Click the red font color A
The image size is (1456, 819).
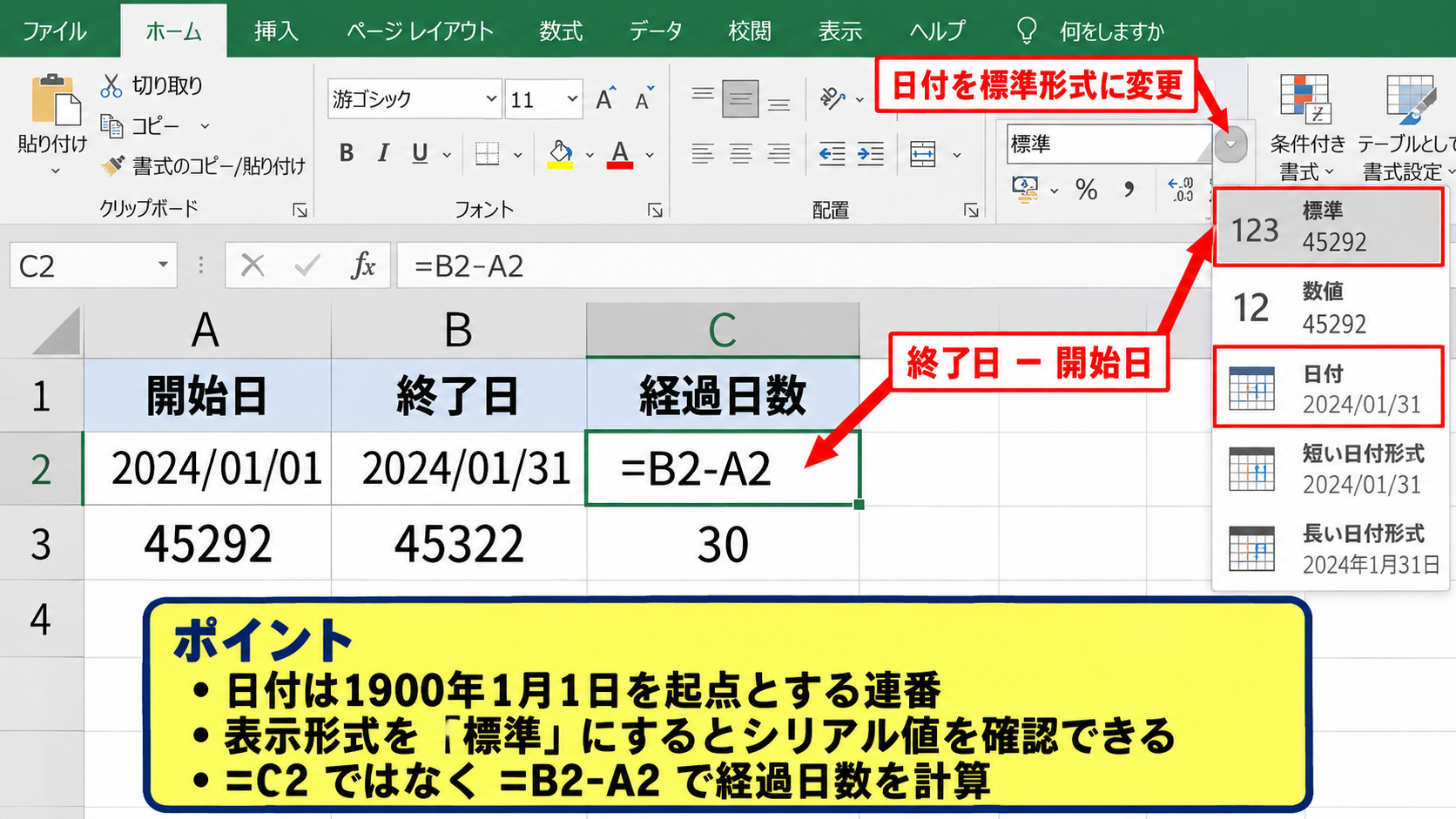point(620,154)
